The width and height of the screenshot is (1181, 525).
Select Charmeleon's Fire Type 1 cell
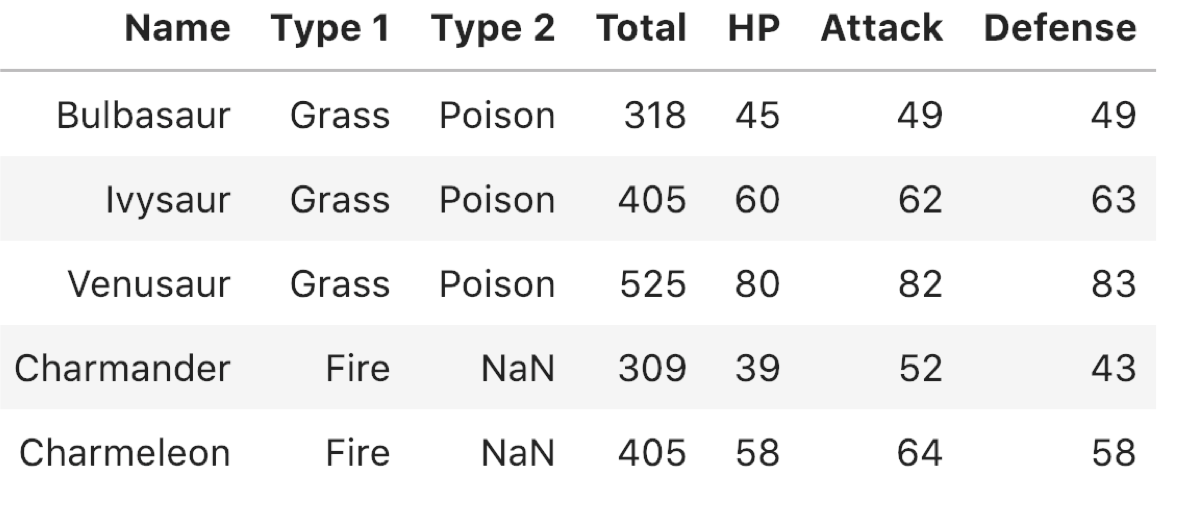click(x=358, y=453)
